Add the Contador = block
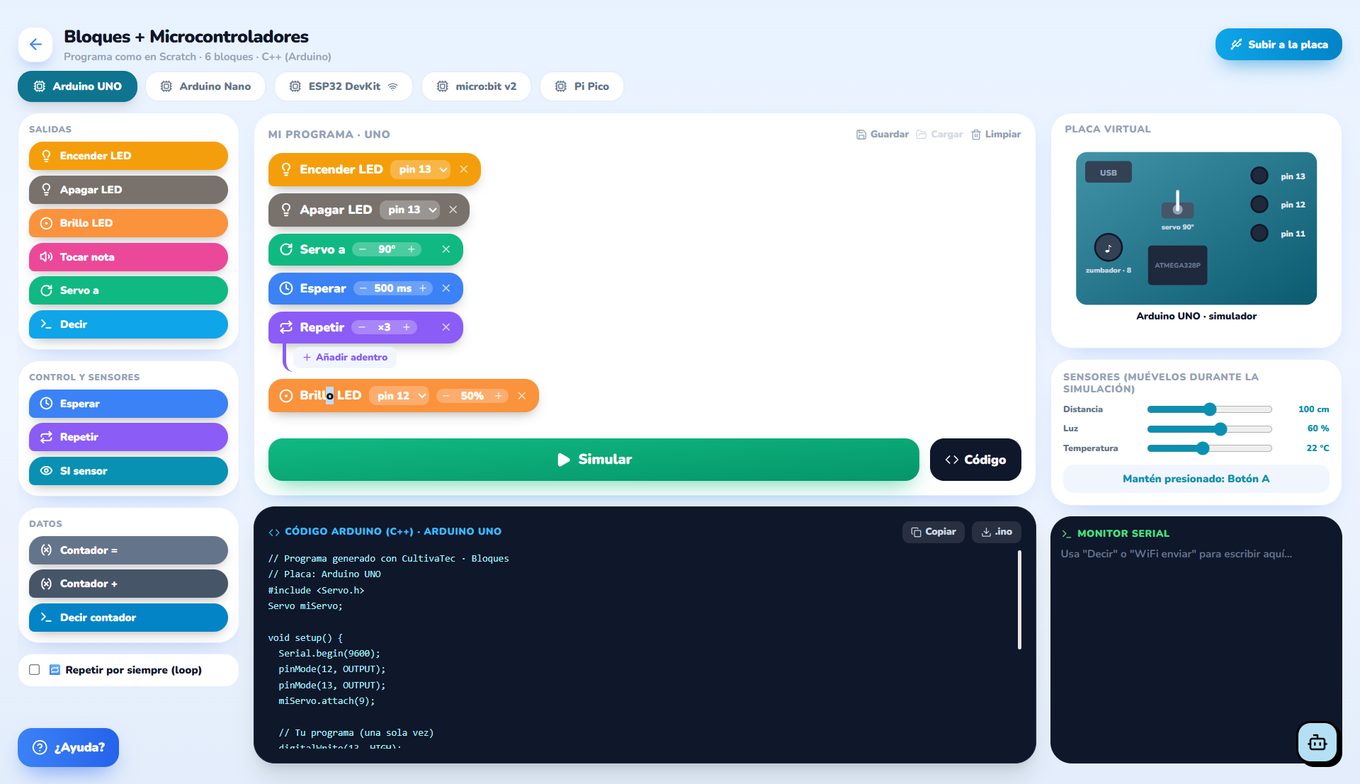 (128, 550)
